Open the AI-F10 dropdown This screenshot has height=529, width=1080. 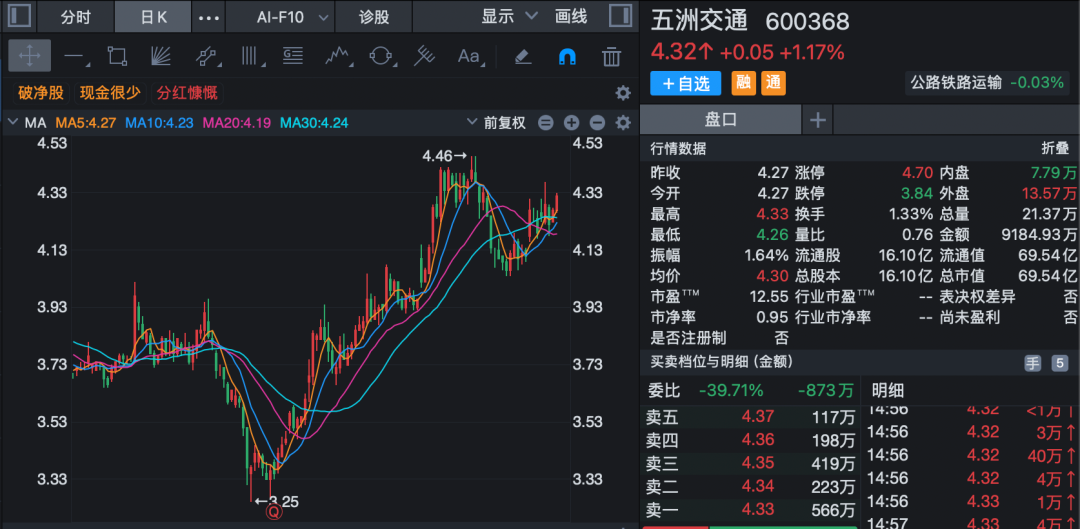pos(280,17)
